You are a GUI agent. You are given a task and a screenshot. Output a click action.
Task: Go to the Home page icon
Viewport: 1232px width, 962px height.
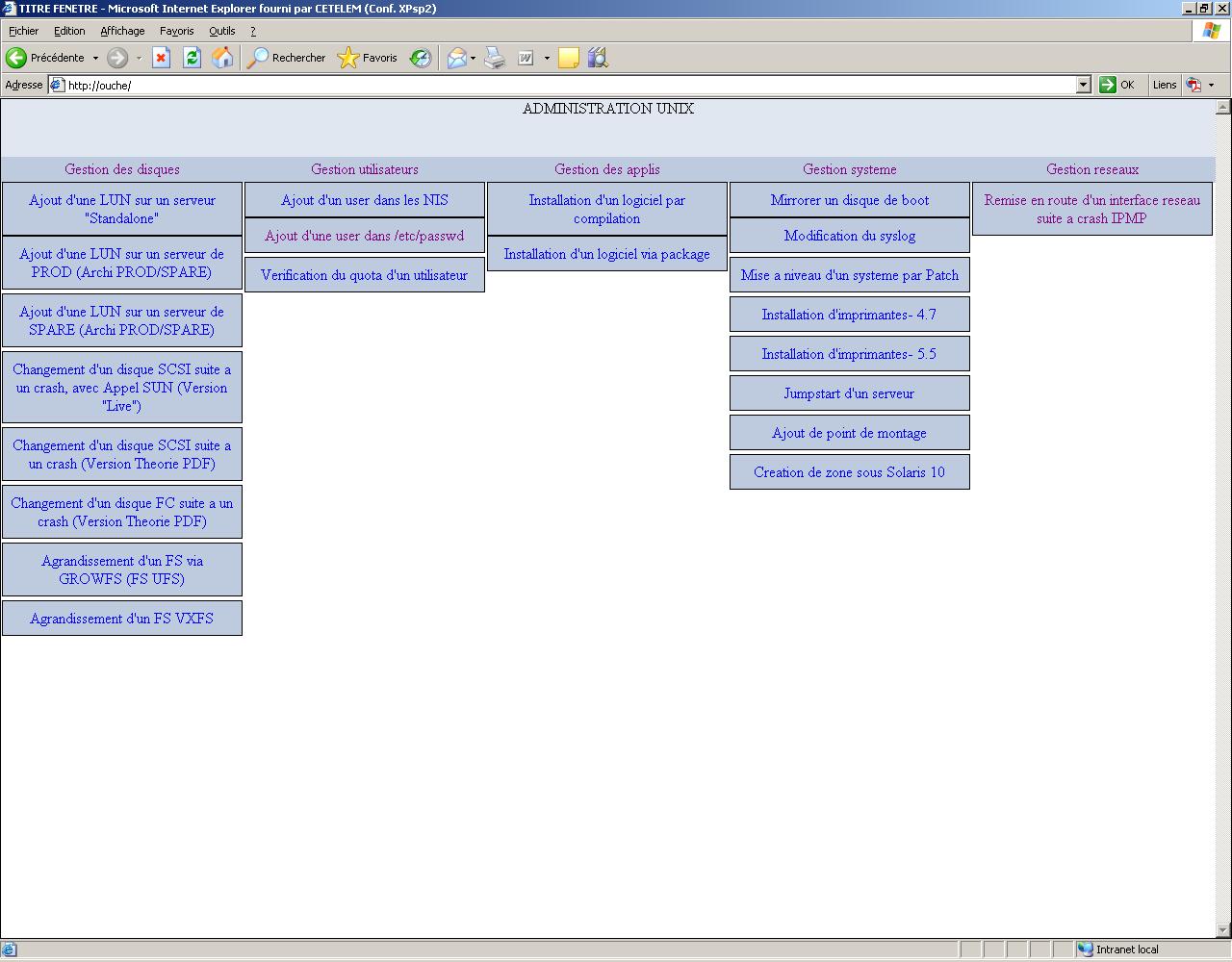click(x=222, y=58)
